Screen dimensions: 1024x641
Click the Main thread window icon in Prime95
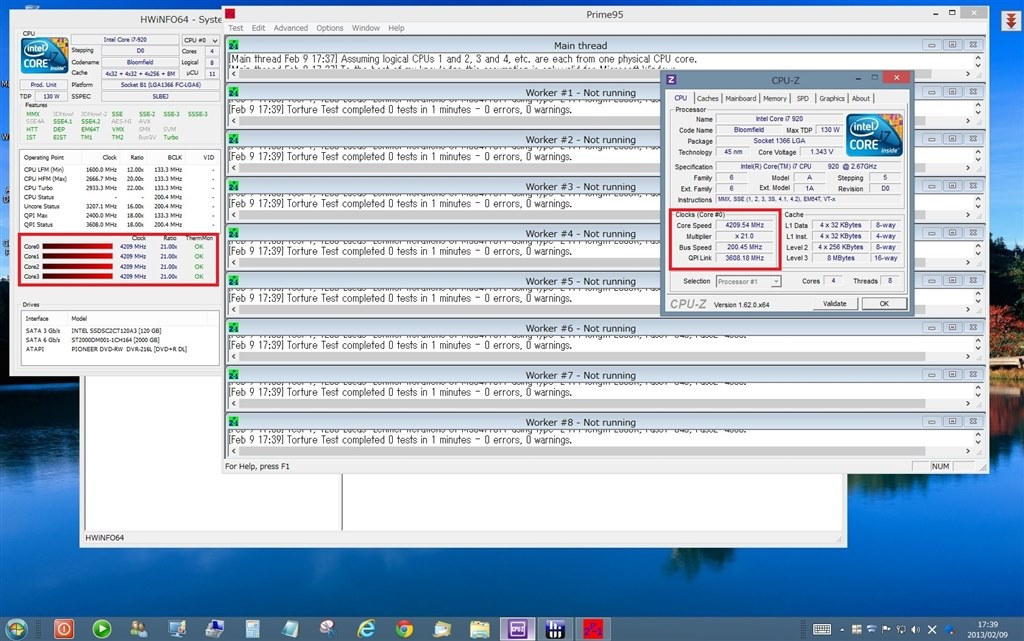234,44
